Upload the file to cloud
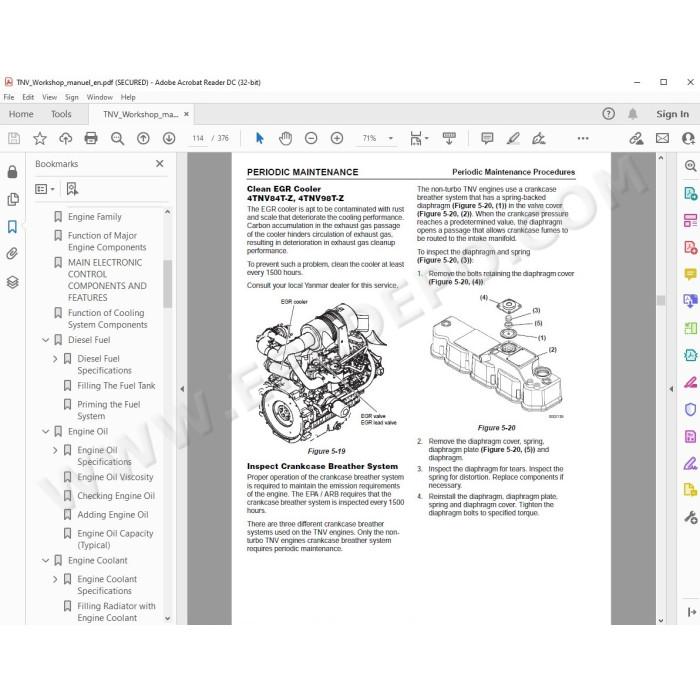 [66, 138]
